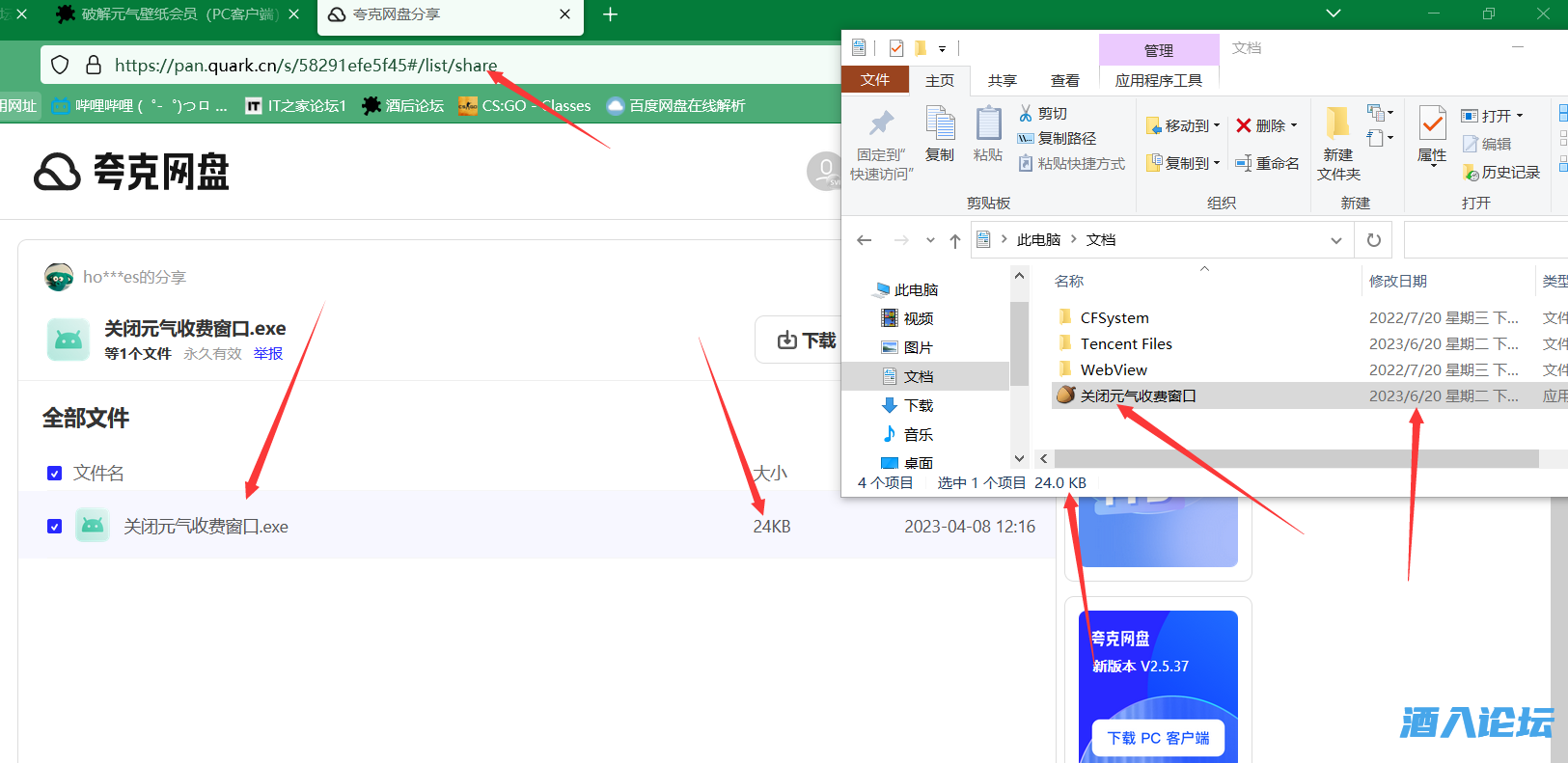The height and width of the screenshot is (763, 1568).
Task: Open the browser tab list chevron
Action: click(1334, 14)
